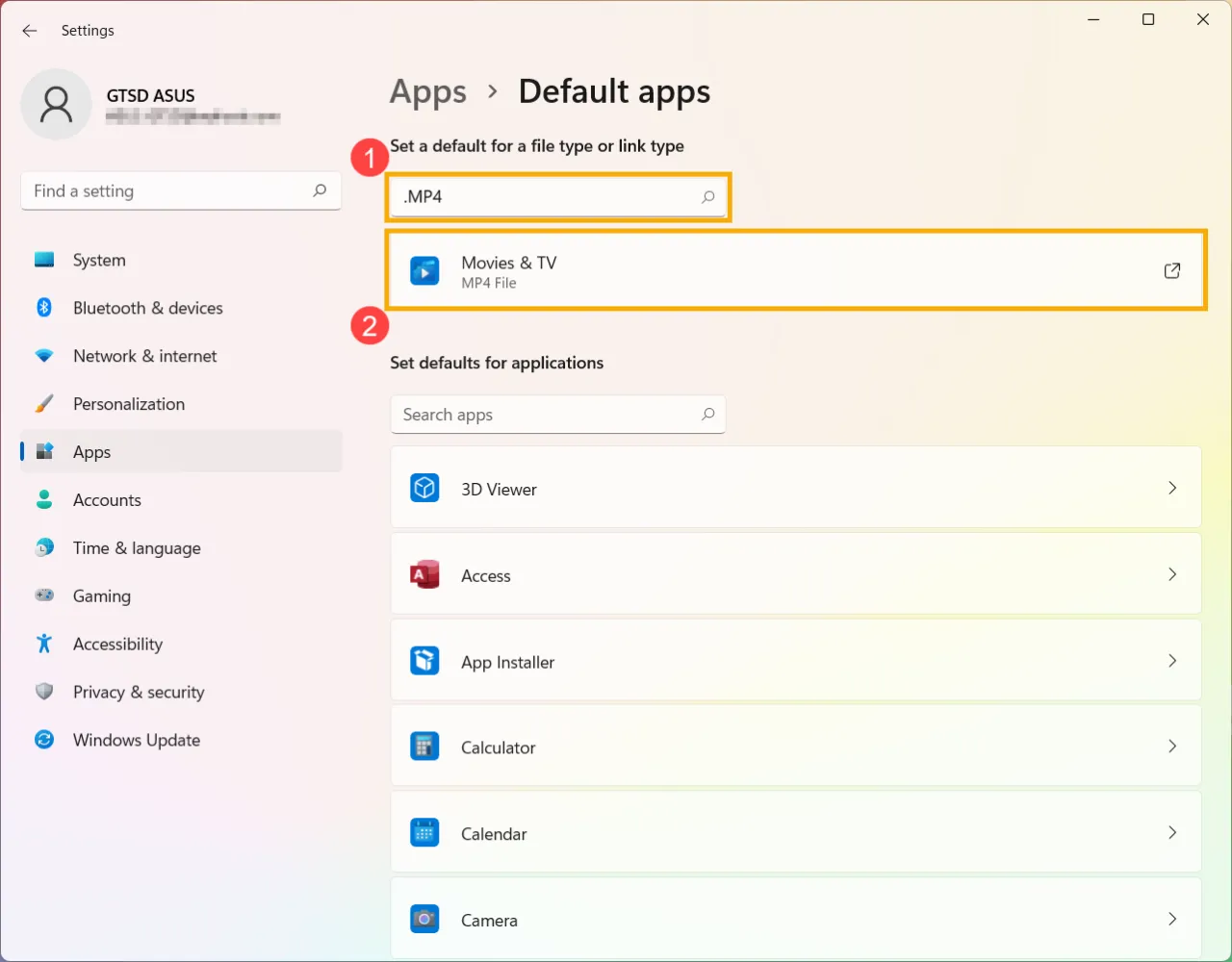Expand the 3D Viewer defaults list

coord(1172,488)
